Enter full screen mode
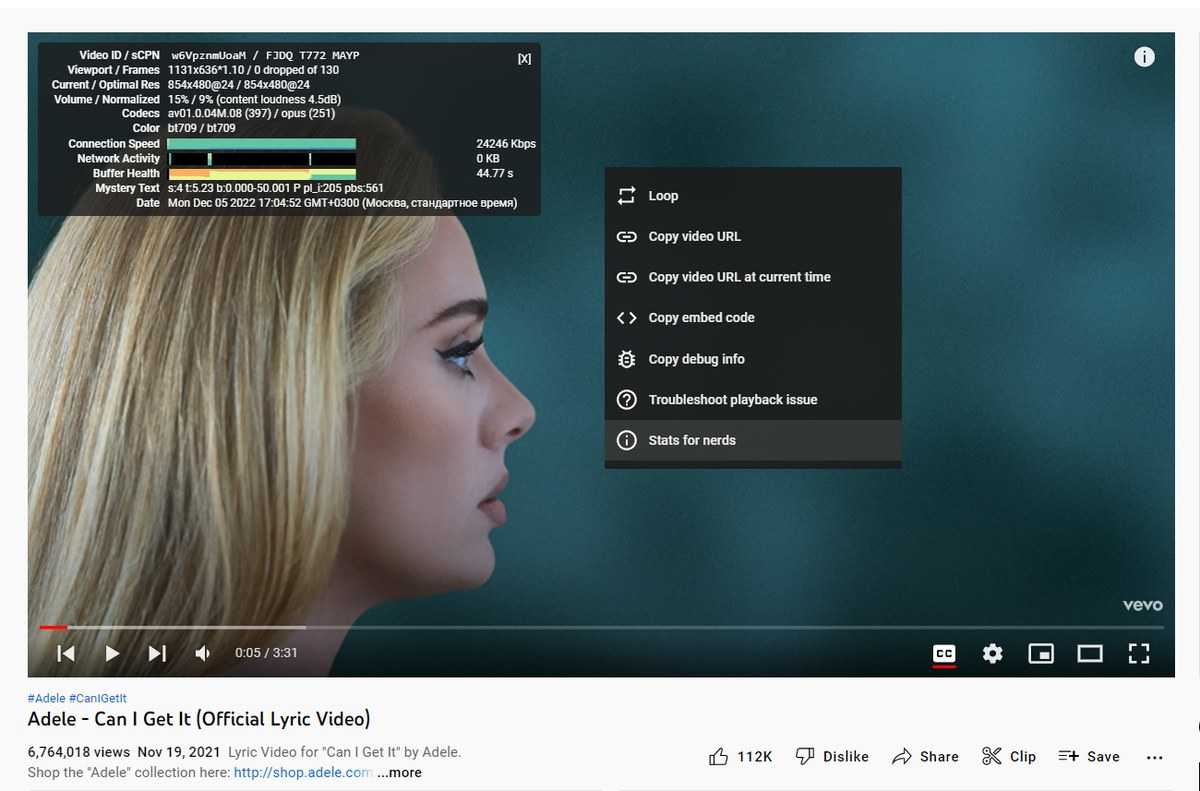Screen dimensions: 1200x791 (1138, 653)
